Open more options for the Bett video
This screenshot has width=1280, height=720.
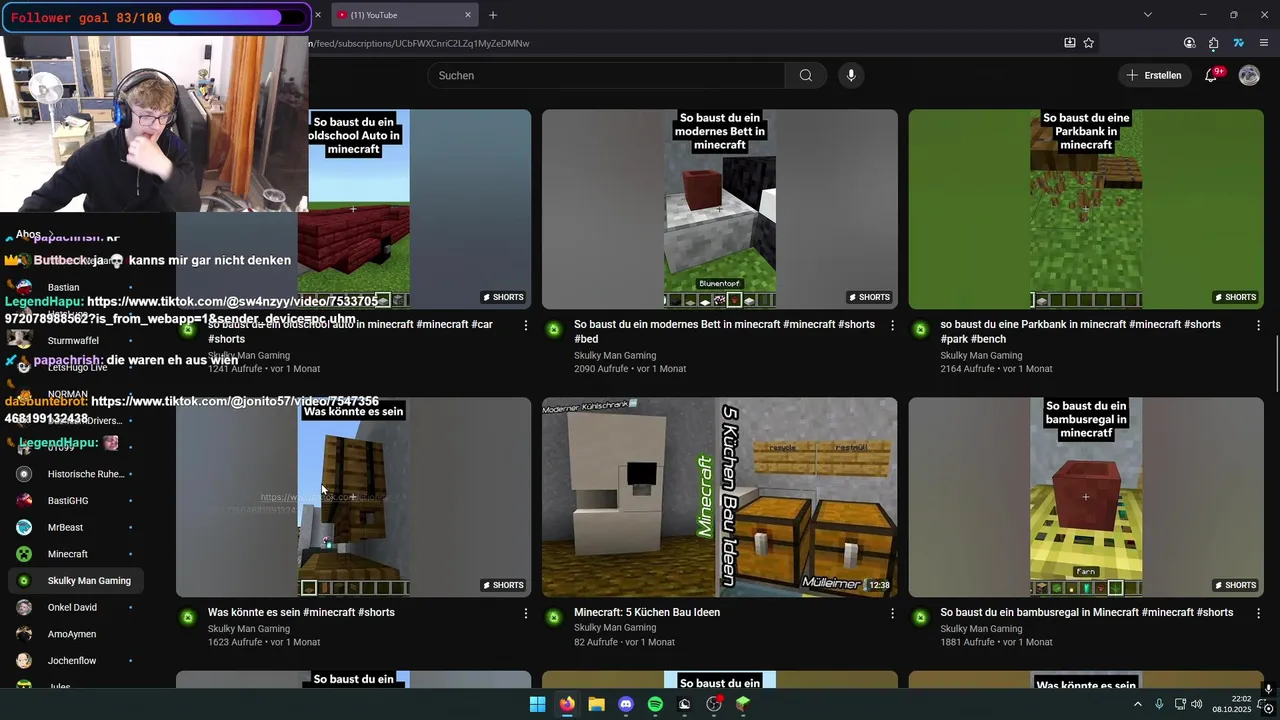click(892, 325)
